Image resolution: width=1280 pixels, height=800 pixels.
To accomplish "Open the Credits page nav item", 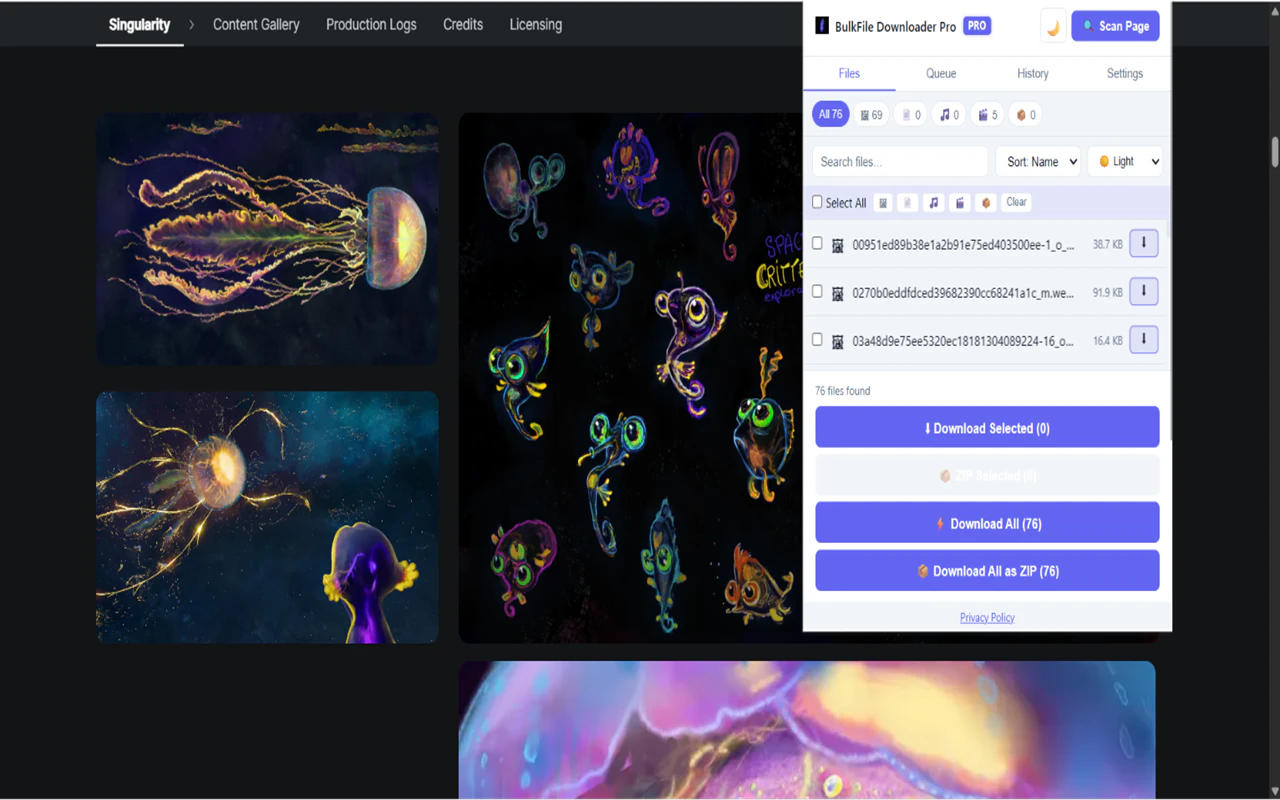I will 463,24.
